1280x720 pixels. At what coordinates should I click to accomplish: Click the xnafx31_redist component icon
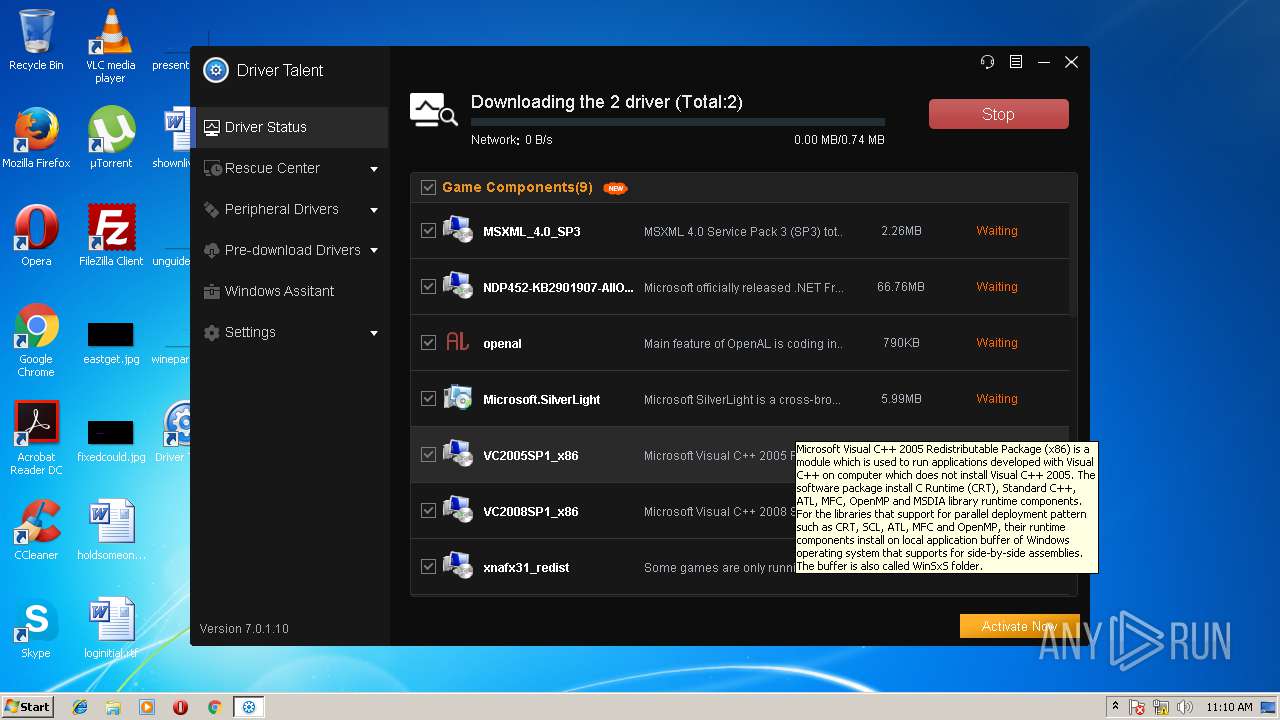pos(458,566)
